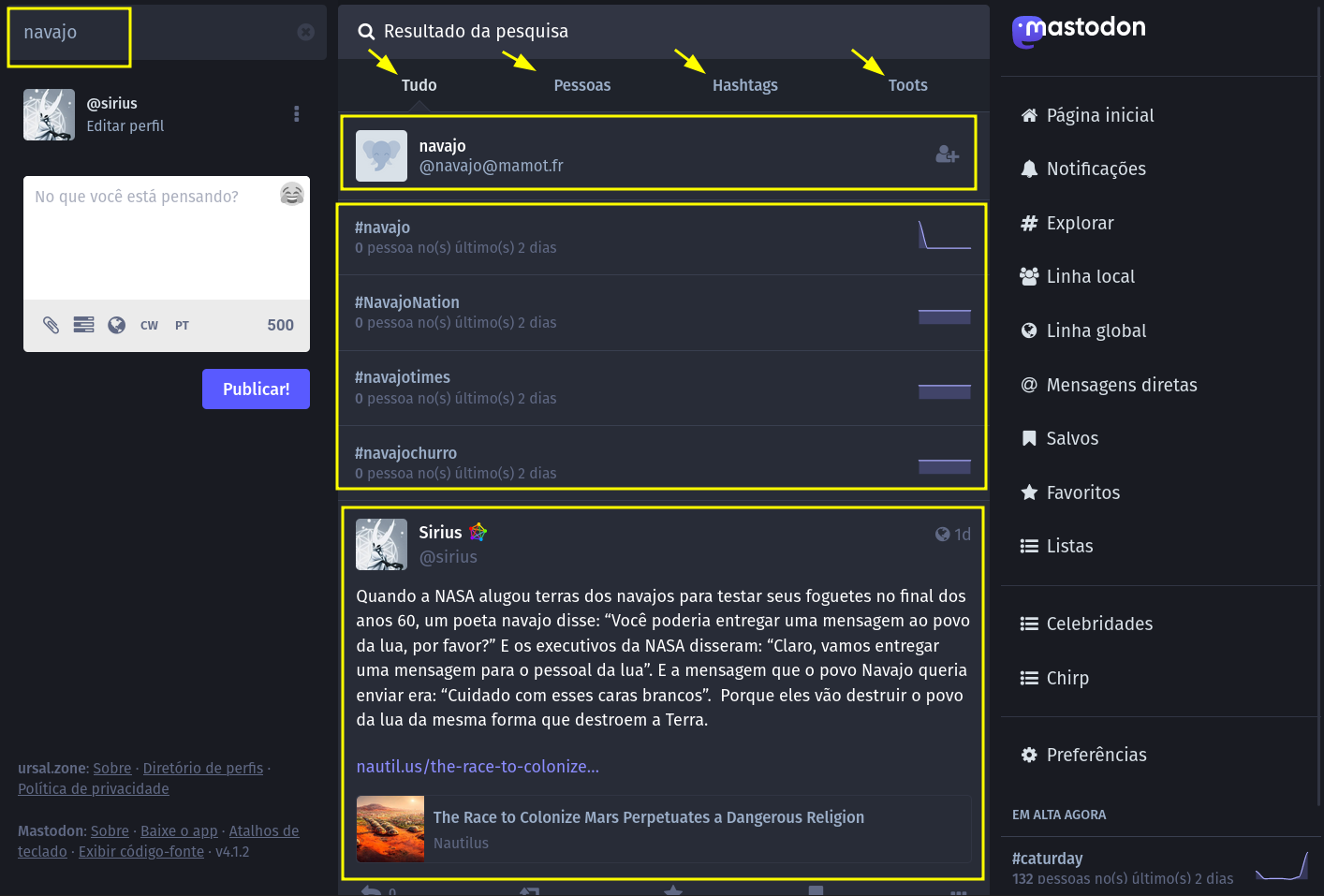This screenshot has height=896, width=1324.
Task: Open the #navajo hashtag result
Action: (382, 228)
